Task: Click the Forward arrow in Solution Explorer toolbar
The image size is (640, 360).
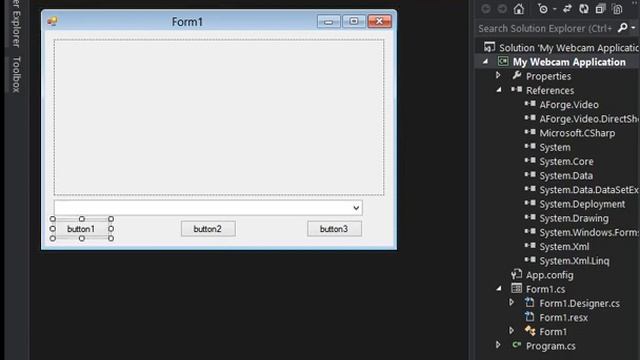Action: pos(502,9)
